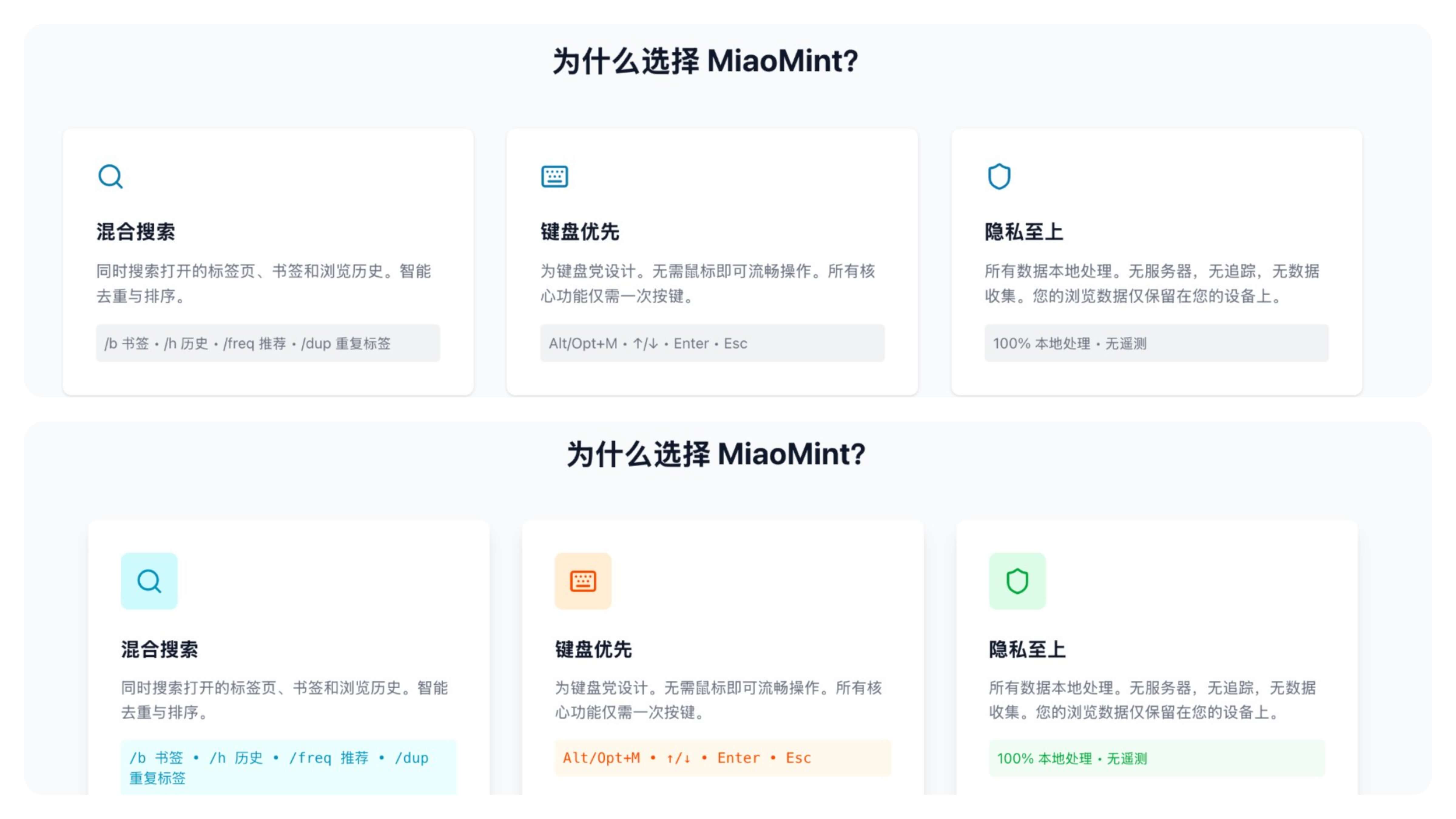Click the "键盘优先" title under the orange icon tile

point(593,649)
